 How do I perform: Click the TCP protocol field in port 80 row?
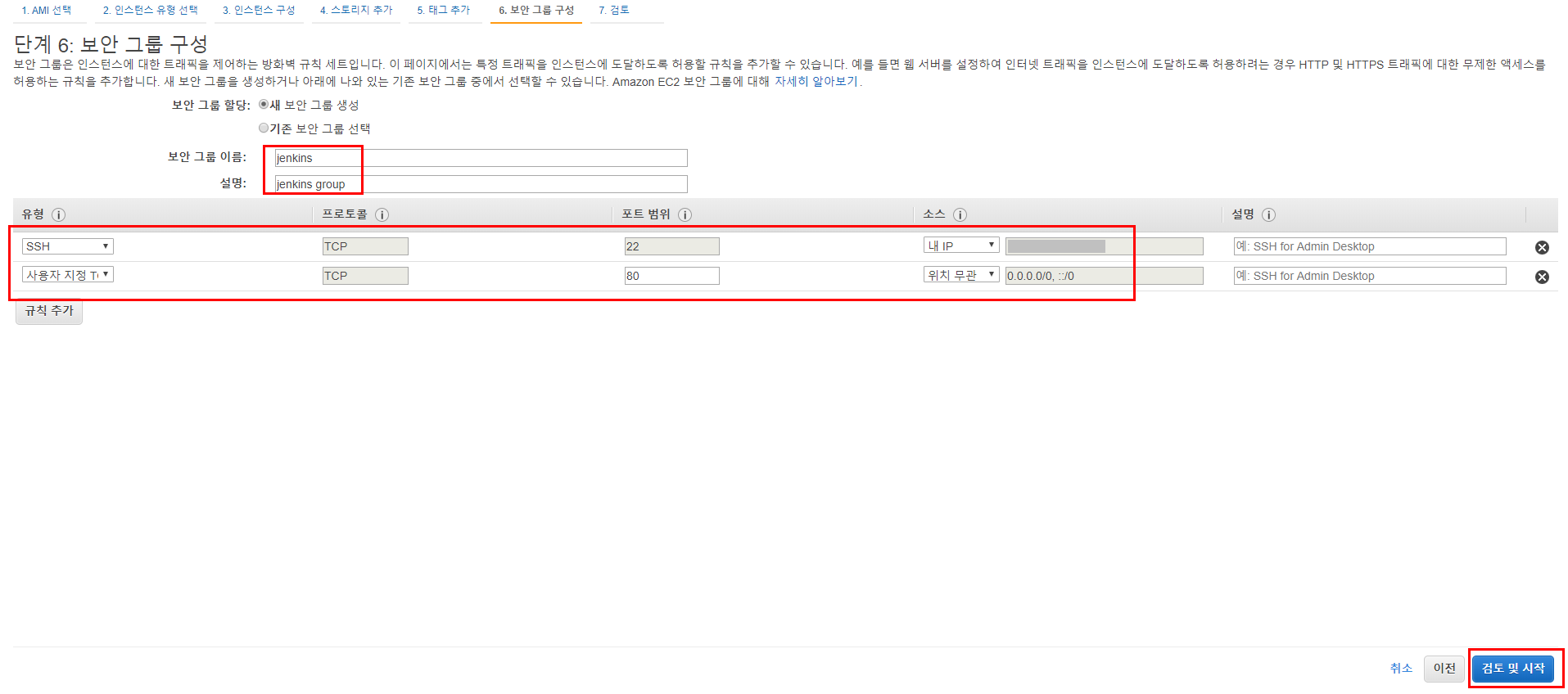click(x=365, y=276)
